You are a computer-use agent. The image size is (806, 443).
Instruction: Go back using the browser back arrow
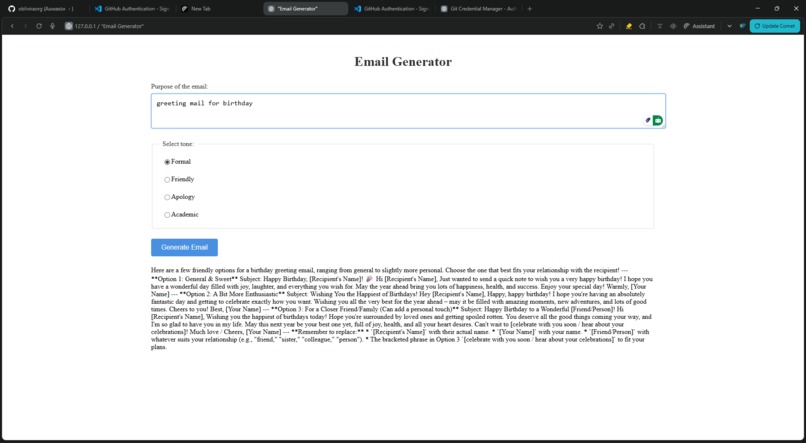pyautogui.click(x=12, y=26)
